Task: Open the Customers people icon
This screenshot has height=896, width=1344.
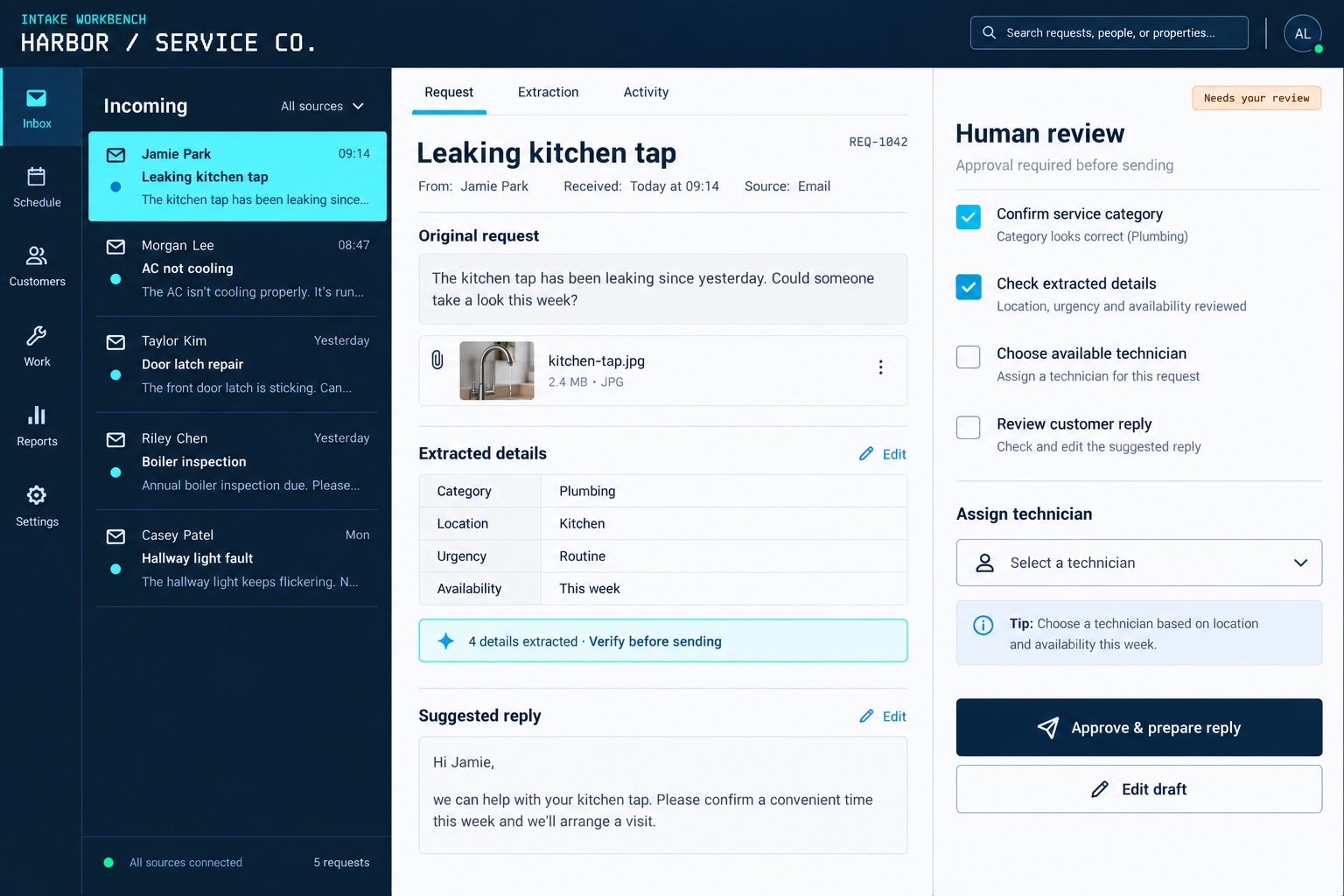Action: tap(37, 255)
